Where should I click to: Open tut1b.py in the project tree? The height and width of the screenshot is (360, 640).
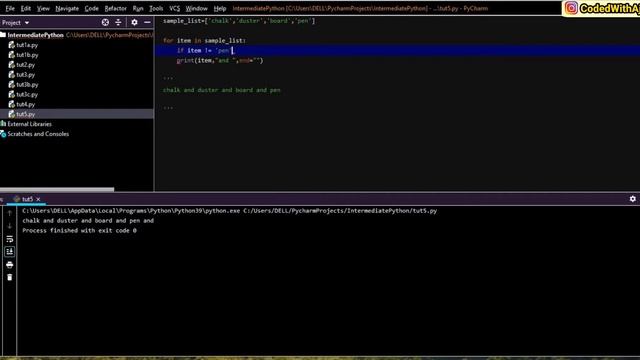pyautogui.click(x=27, y=55)
